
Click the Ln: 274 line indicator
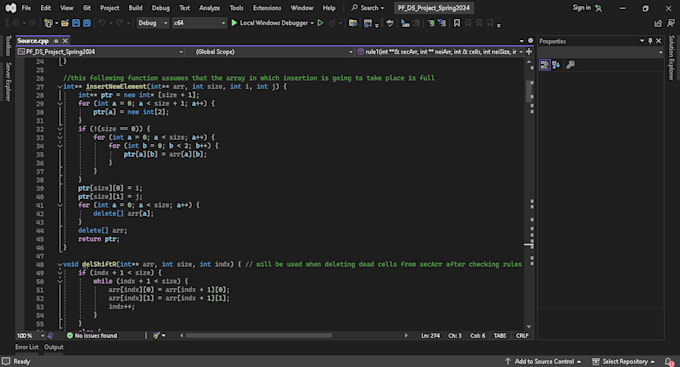(430, 336)
